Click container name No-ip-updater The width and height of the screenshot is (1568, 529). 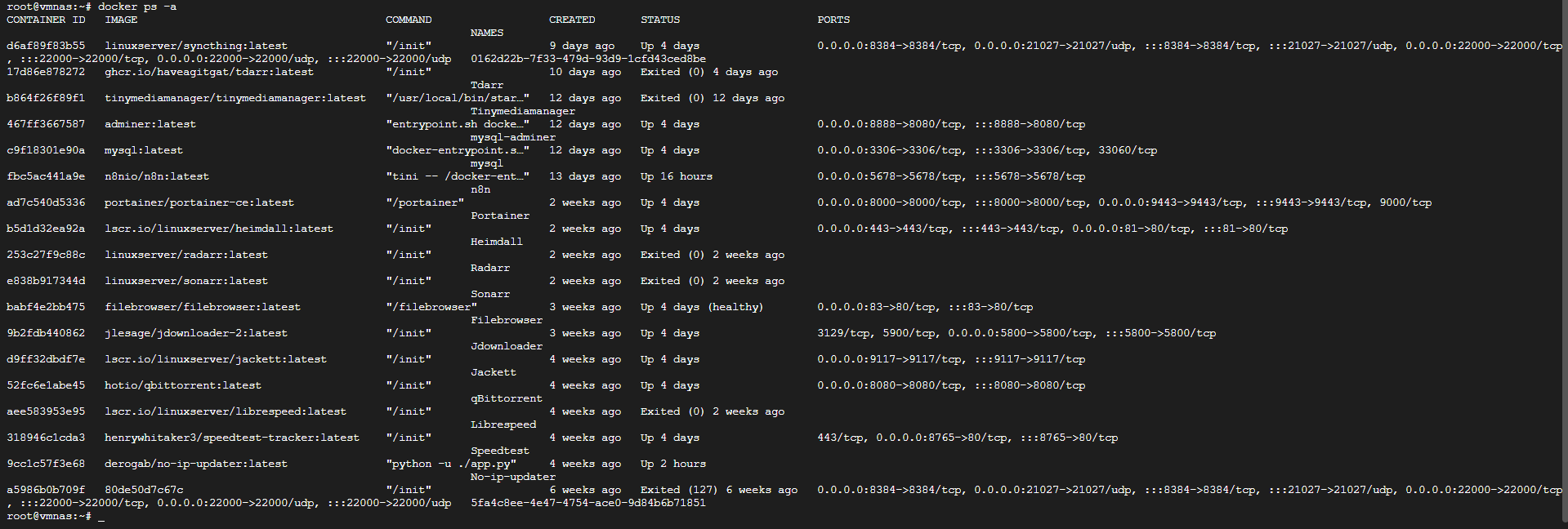[513, 477]
